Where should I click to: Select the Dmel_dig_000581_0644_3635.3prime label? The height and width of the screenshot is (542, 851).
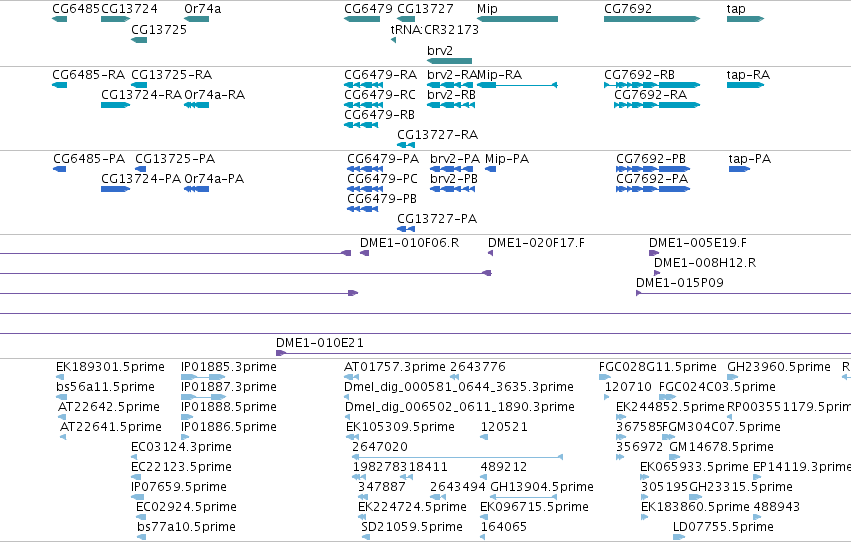pyautogui.click(x=459, y=387)
